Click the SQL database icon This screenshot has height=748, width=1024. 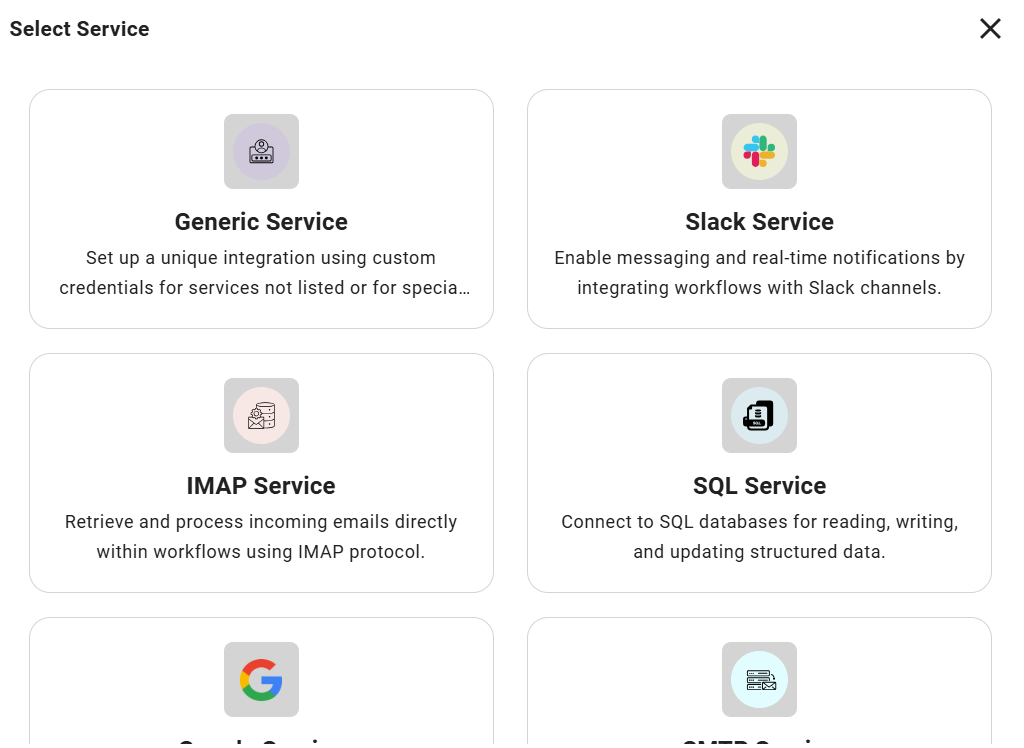(x=759, y=416)
